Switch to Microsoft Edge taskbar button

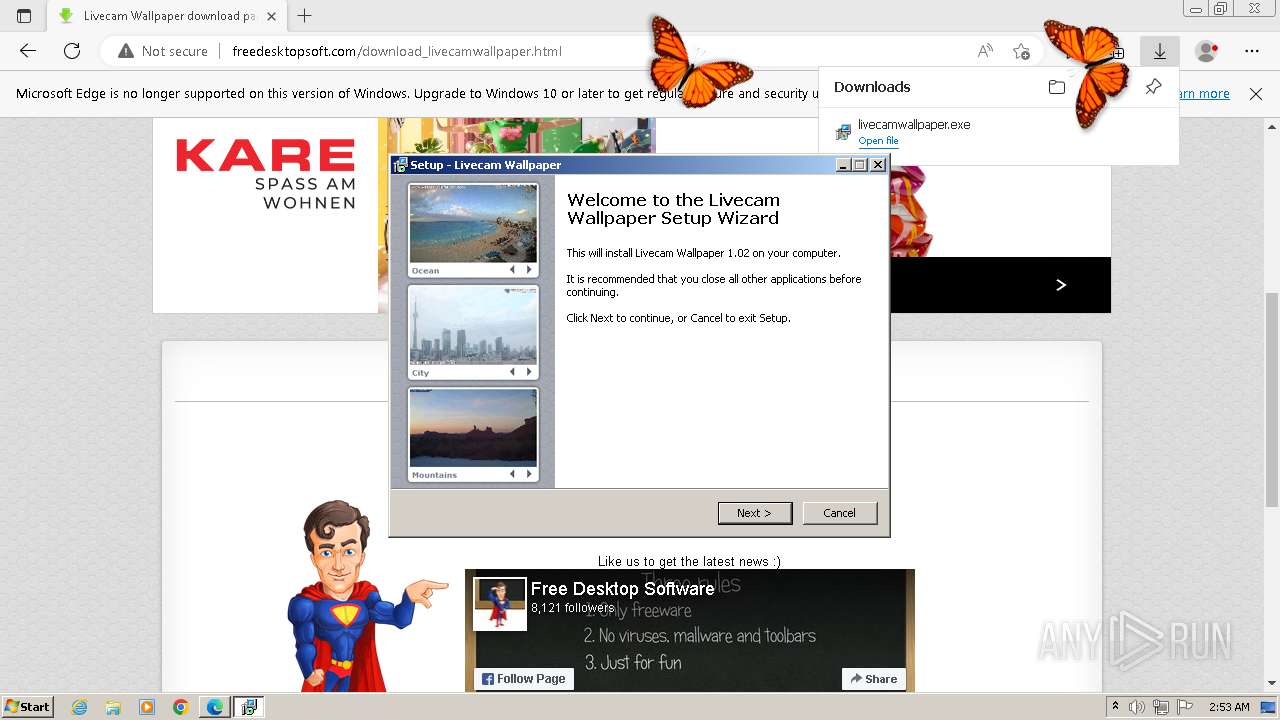pos(215,707)
